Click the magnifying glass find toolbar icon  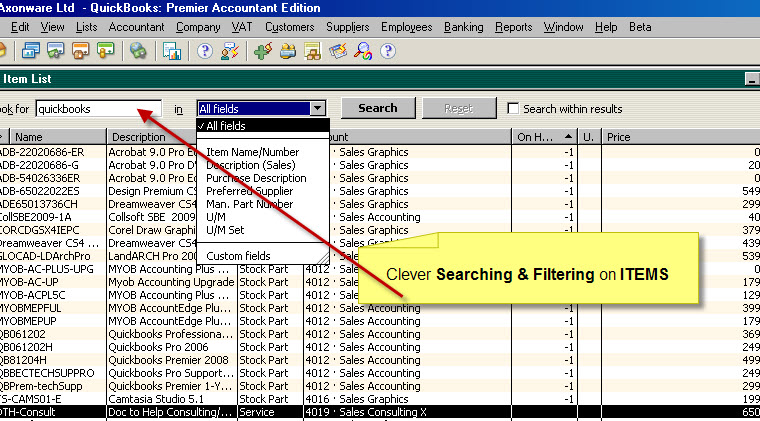363,51
